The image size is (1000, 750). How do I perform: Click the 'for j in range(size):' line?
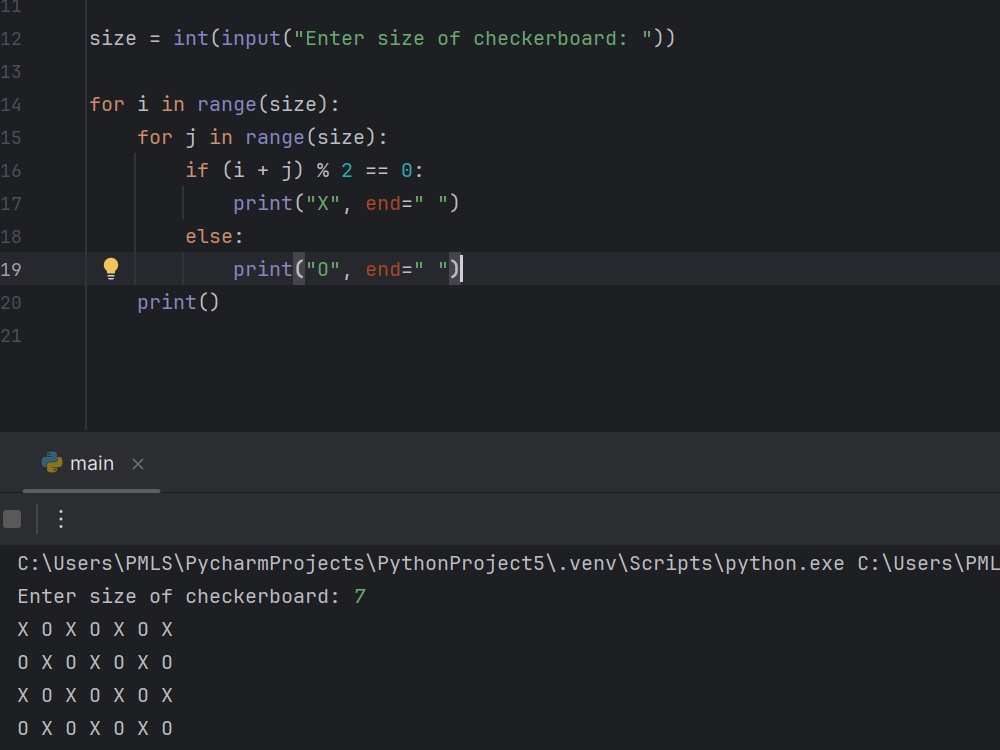(x=262, y=138)
